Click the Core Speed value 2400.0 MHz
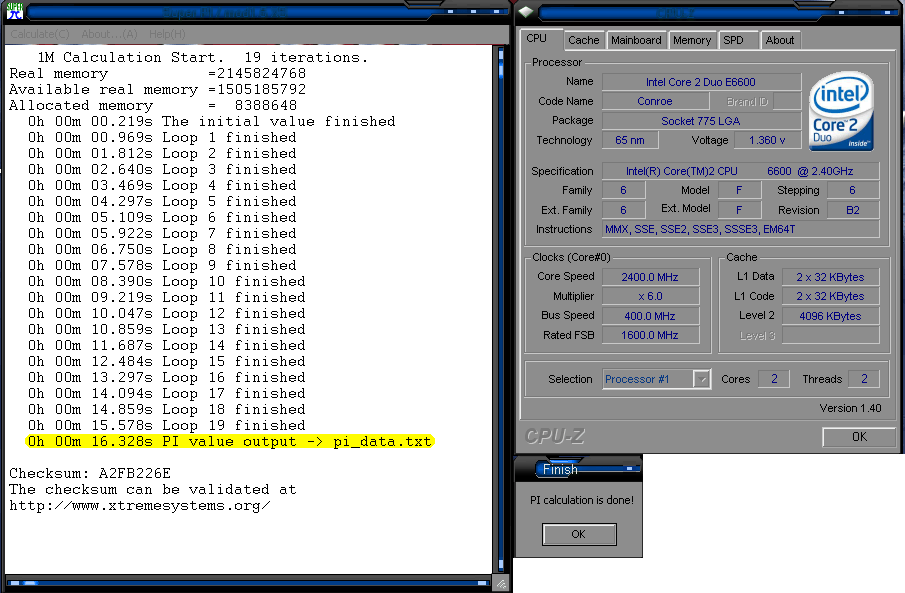 pos(650,277)
